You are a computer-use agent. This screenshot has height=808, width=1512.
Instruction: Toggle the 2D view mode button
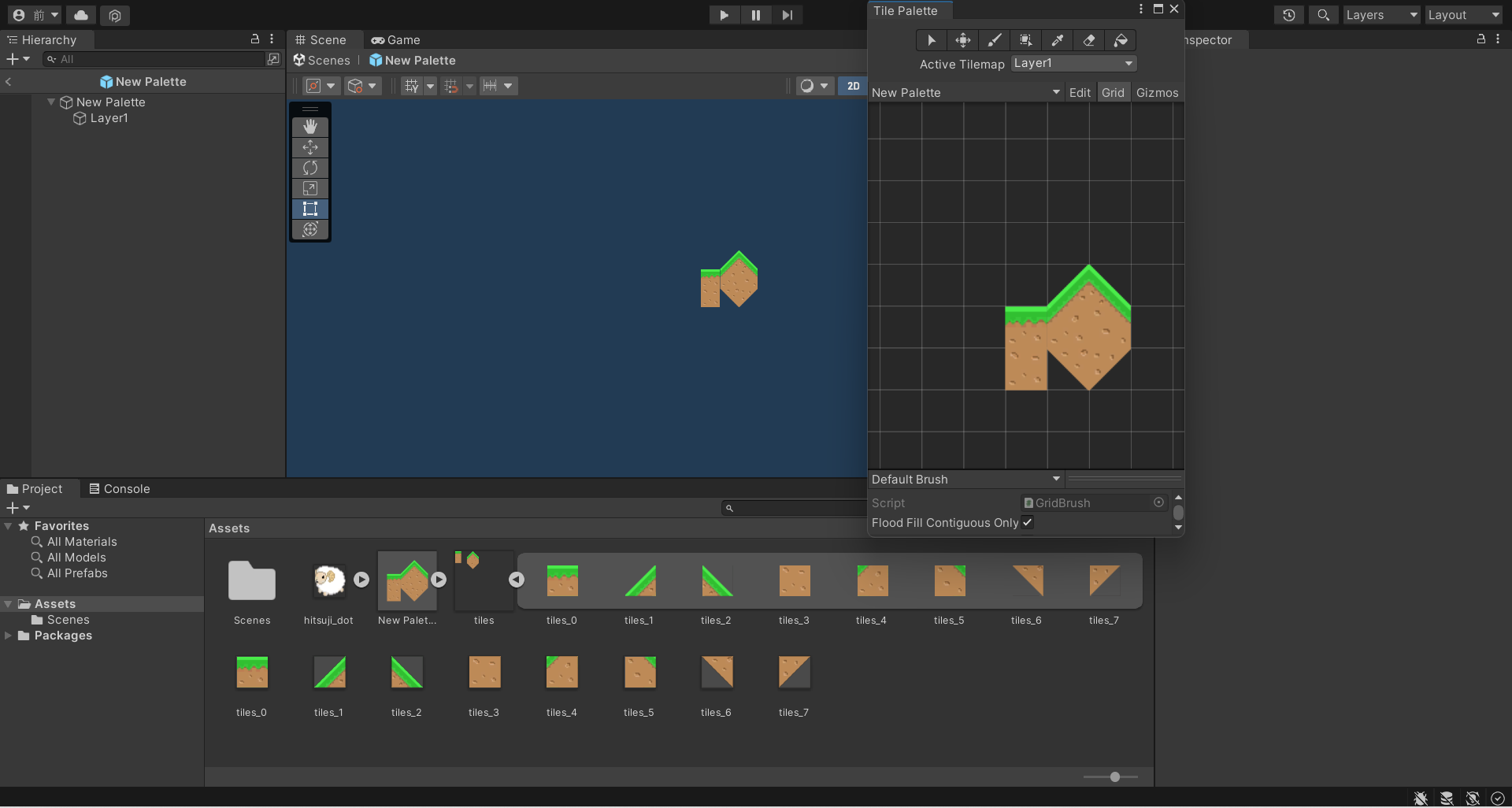[853, 86]
